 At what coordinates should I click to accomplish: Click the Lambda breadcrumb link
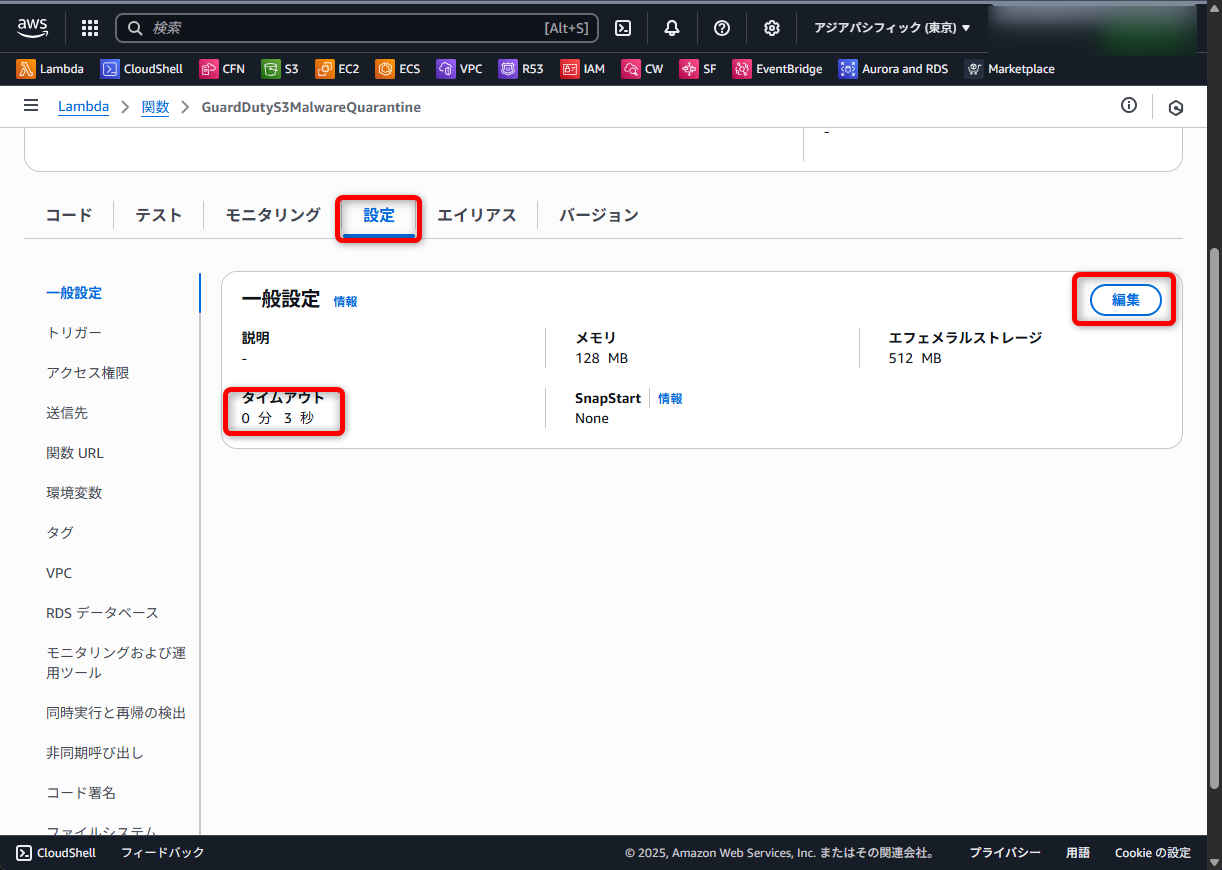point(83,107)
